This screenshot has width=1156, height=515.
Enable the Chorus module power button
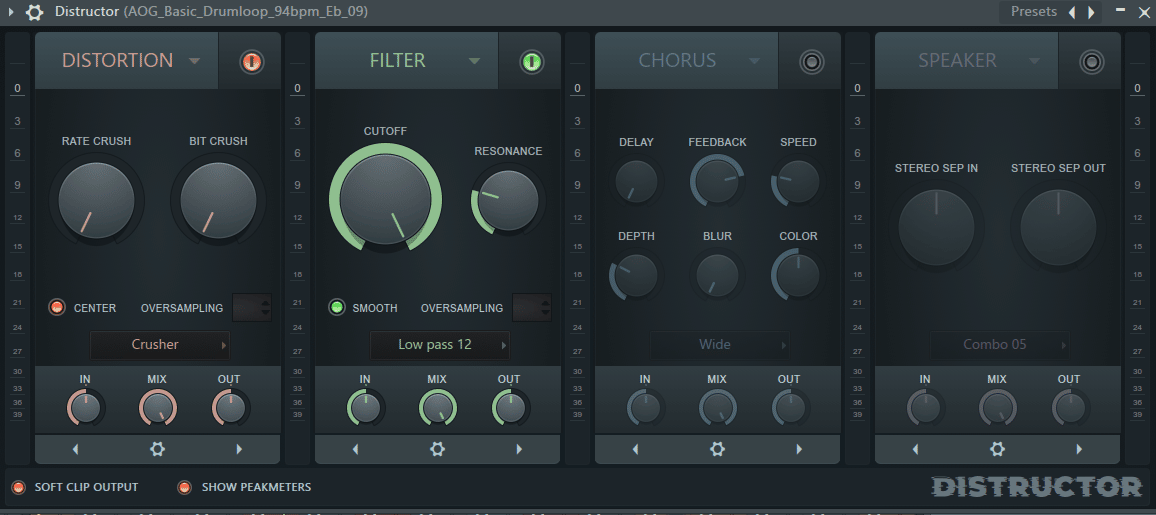tap(812, 62)
